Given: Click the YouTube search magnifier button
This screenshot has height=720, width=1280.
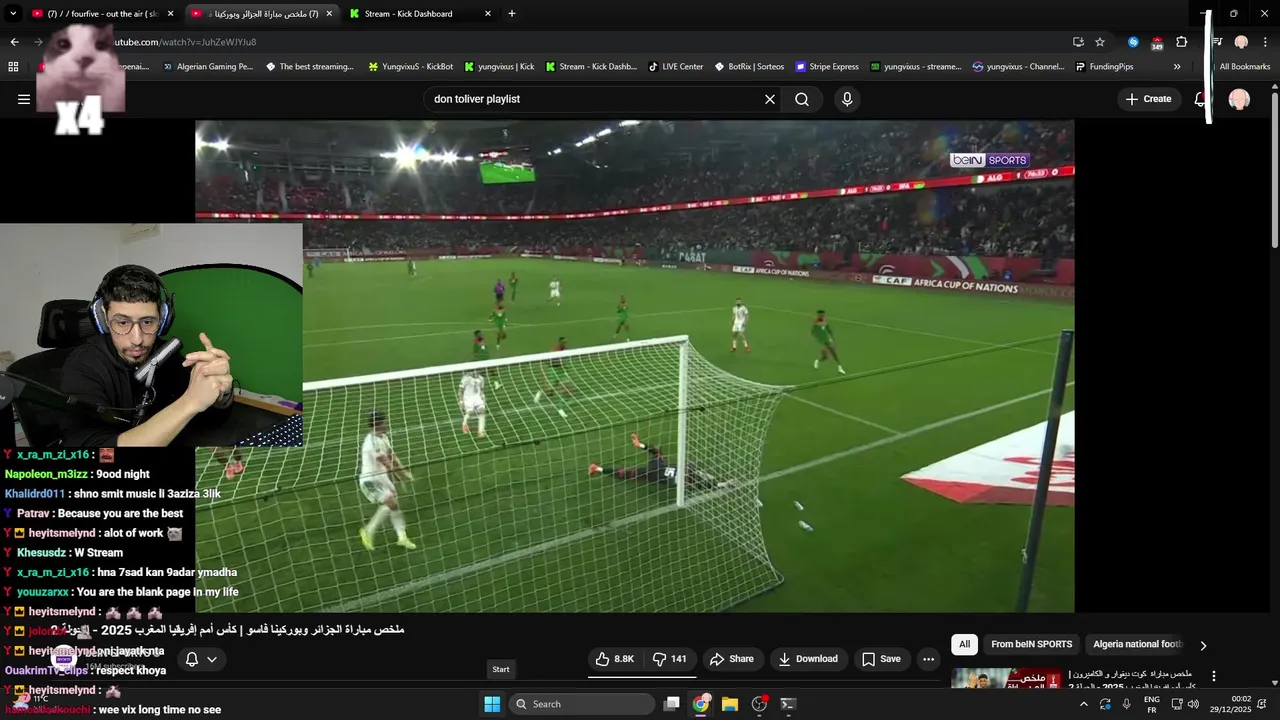Looking at the screenshot, I should [x=802, y=99].
